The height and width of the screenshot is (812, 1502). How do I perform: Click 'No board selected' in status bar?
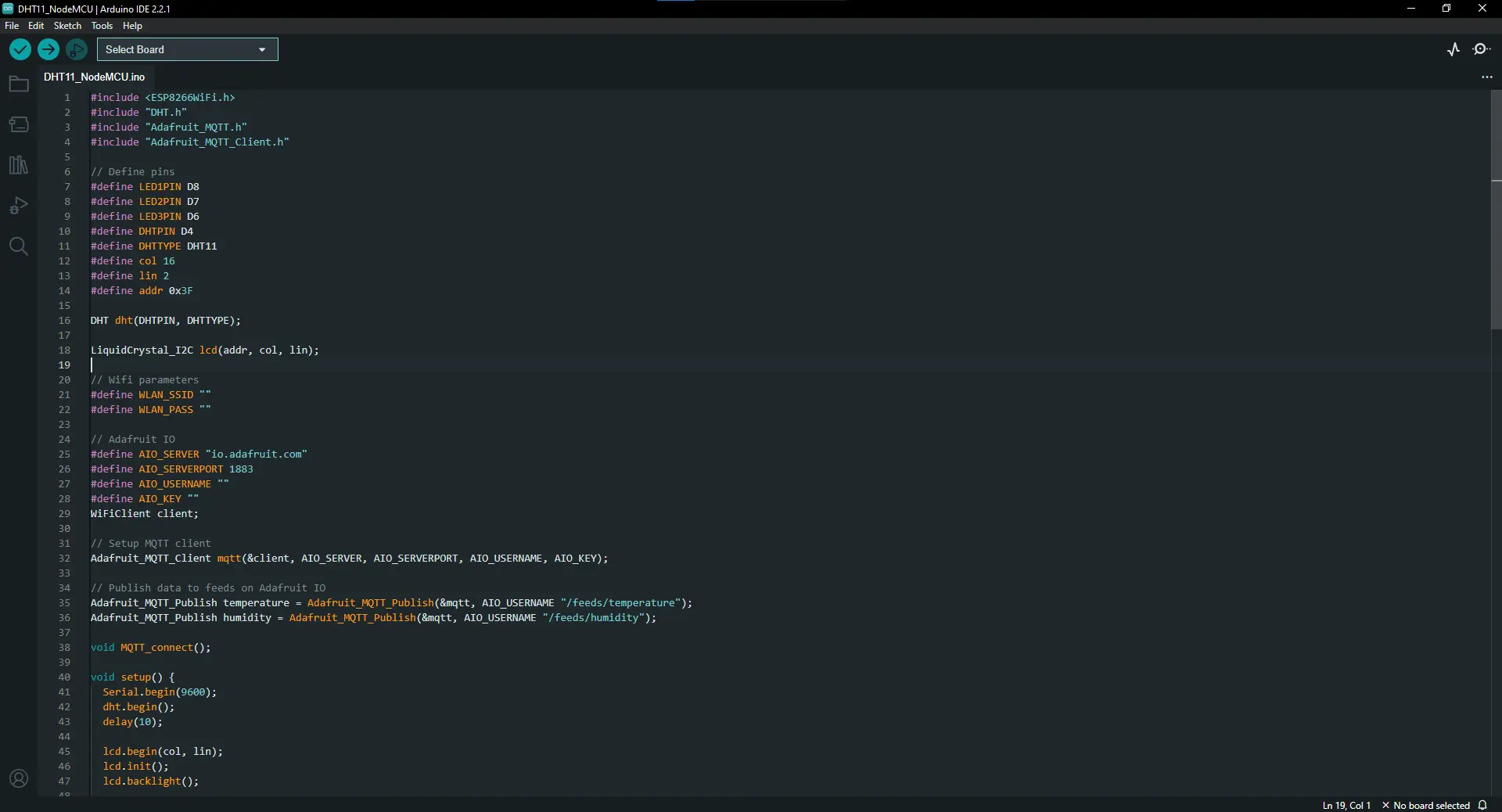pyautogui.click(x=1425, y=805)
